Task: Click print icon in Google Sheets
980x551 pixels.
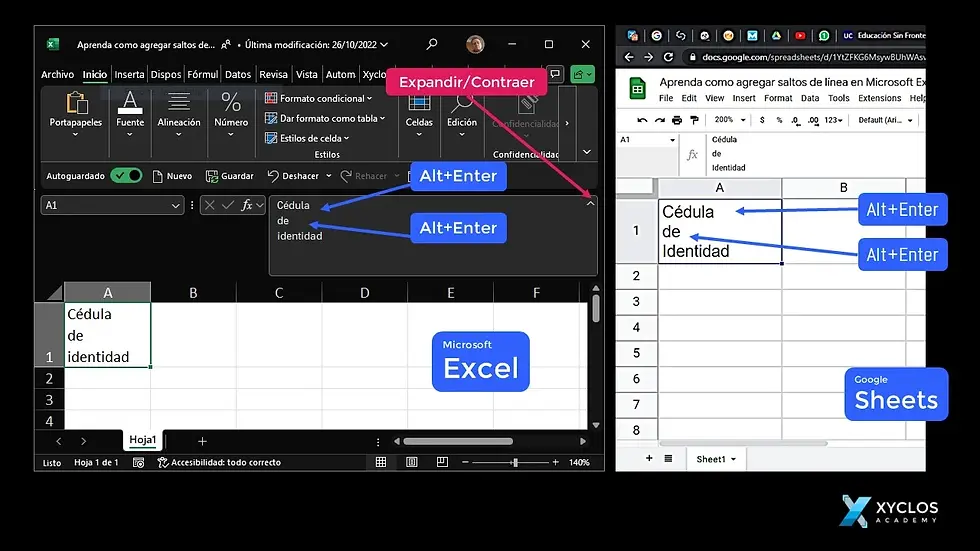Action: [x=677, y=120]
